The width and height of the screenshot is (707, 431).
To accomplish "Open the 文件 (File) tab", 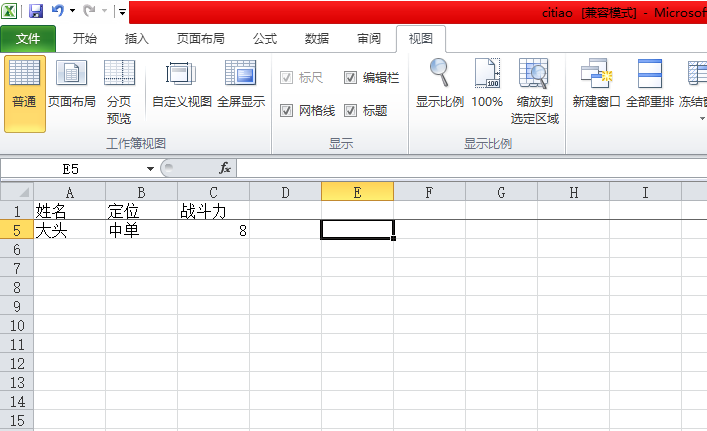I will click(28, 39).
